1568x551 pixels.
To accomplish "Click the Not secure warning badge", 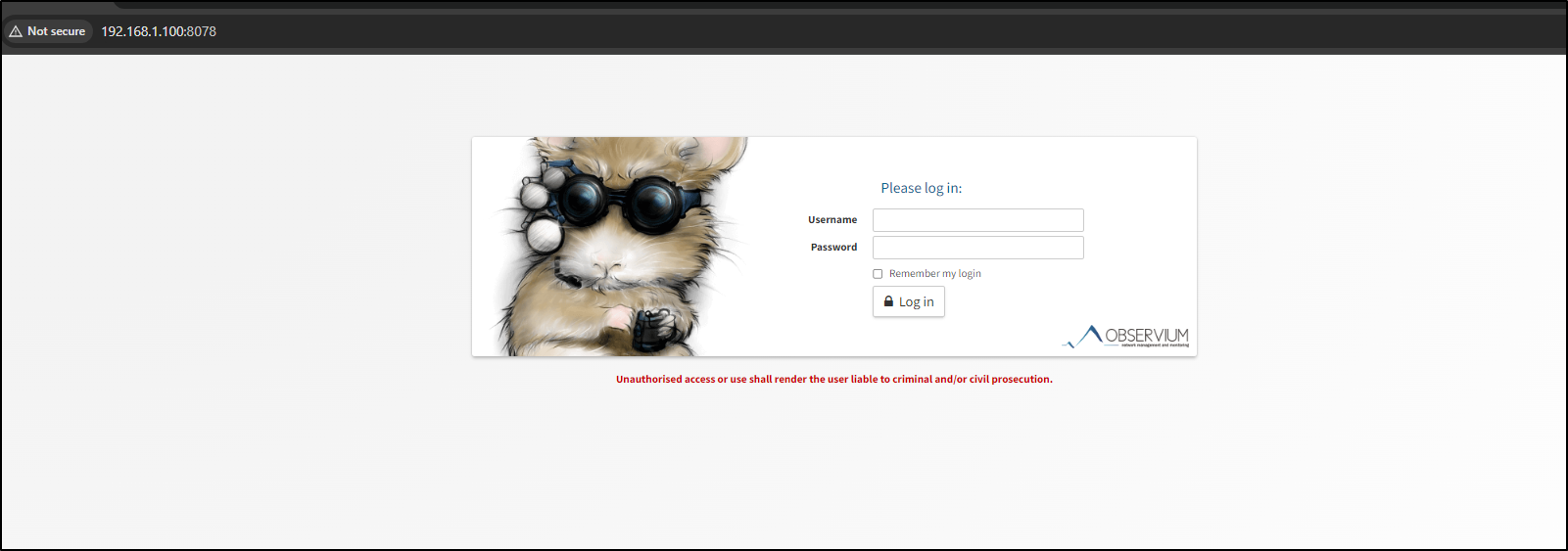I will pos(48,31).
